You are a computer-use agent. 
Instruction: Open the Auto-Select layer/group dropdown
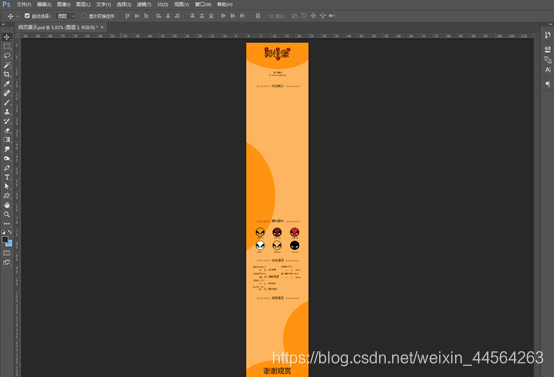(x=66, y=16)
